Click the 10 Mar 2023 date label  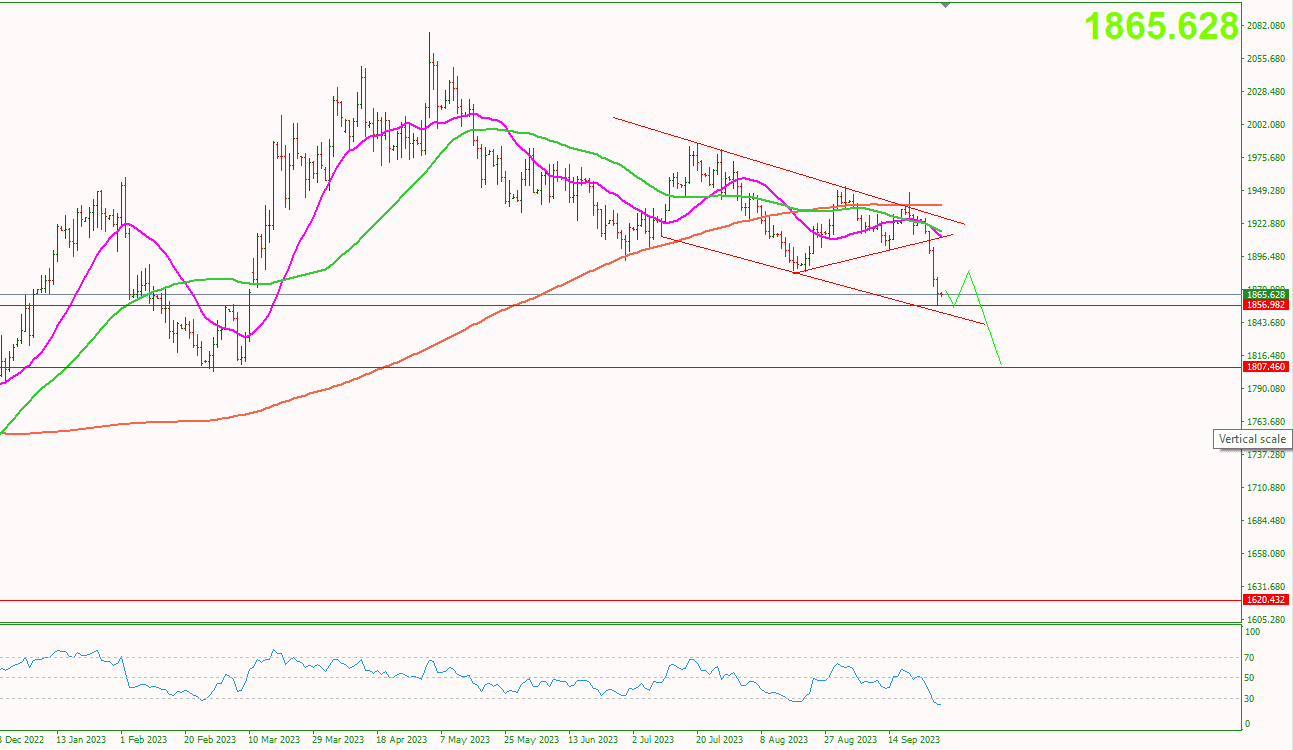[x=274, y=741]
